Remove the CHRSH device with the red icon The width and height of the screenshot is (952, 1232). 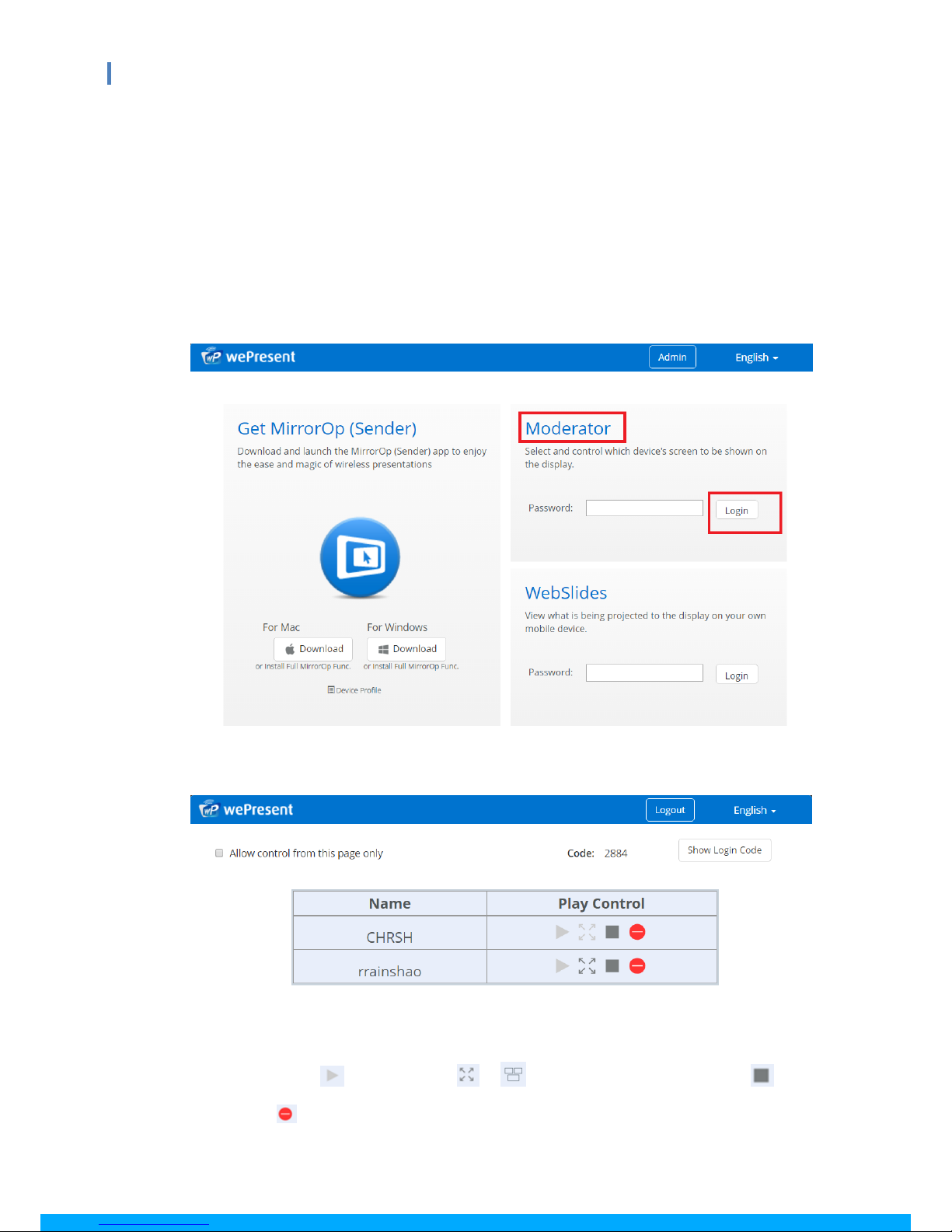point(637,932)
